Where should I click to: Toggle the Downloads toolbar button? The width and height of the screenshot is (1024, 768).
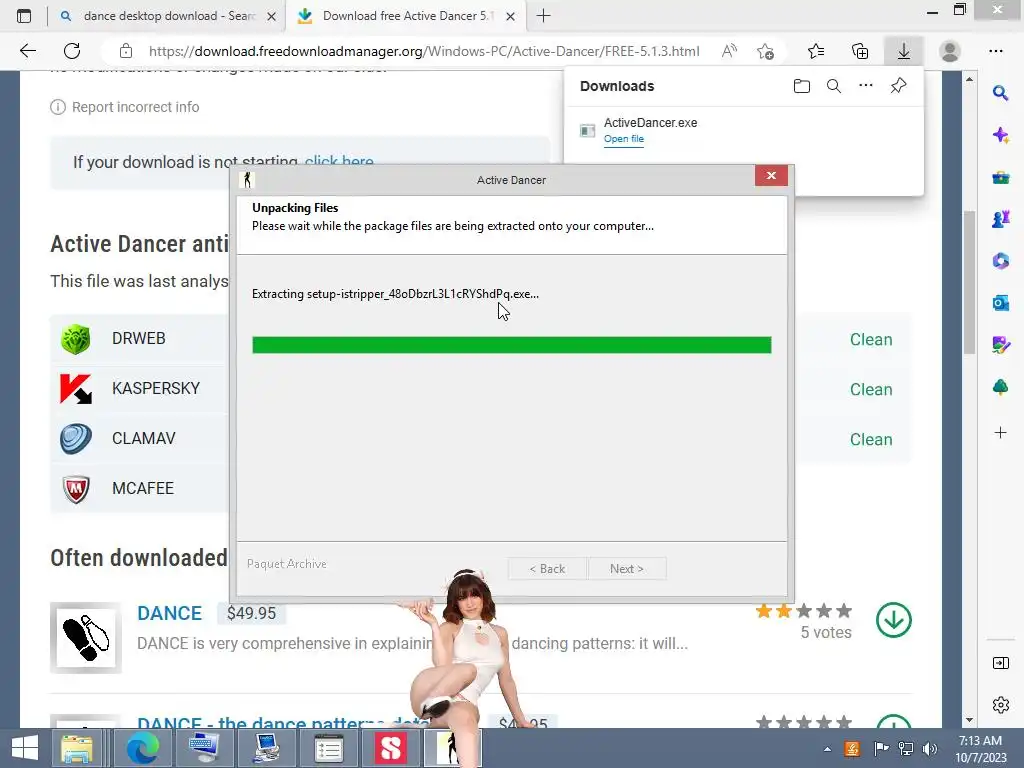tap(904, 51)
